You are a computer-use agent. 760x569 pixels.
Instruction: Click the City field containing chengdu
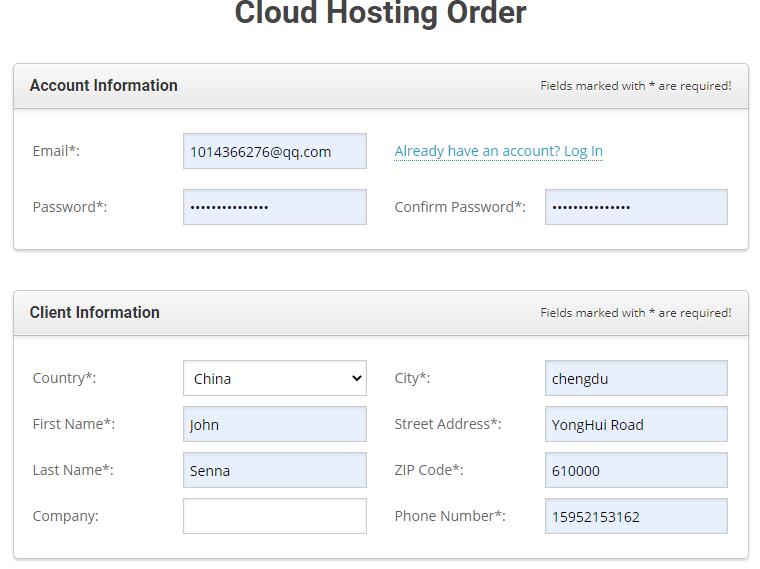click(636, 378)
